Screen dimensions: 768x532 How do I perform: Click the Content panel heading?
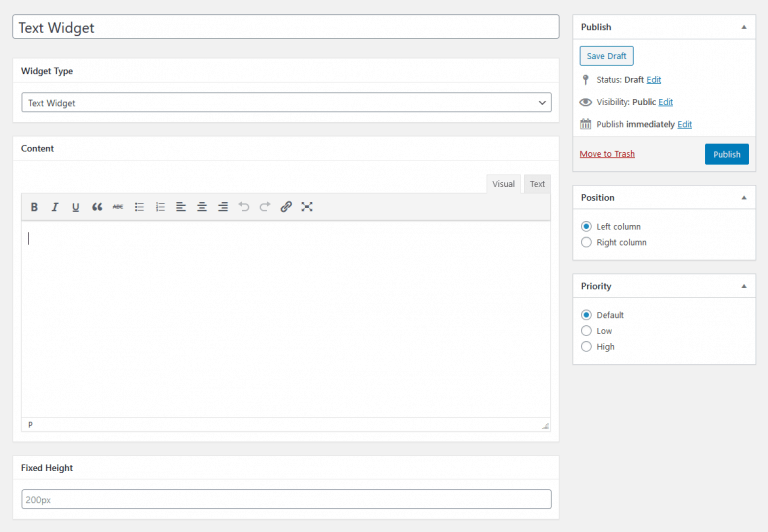click(37, 148)
